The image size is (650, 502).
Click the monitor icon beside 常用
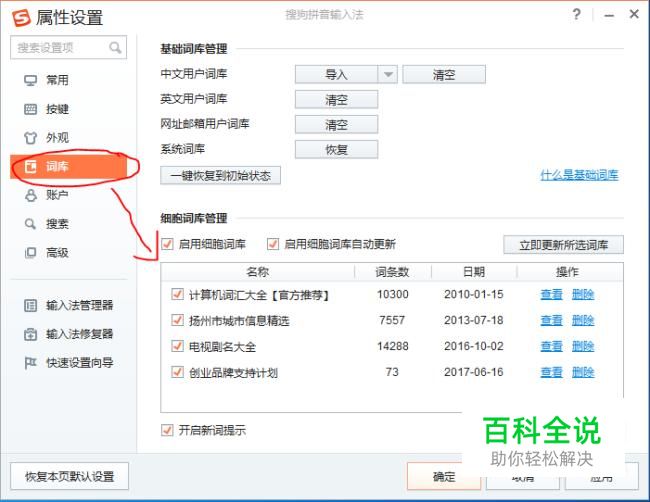coord(31,80)
